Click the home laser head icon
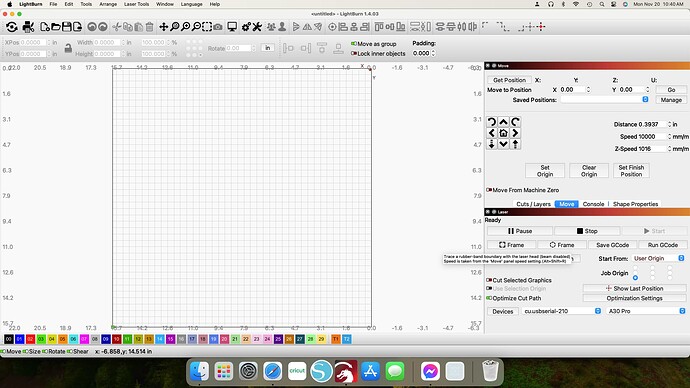Screen dimensions: 690x388 (503, 133)
